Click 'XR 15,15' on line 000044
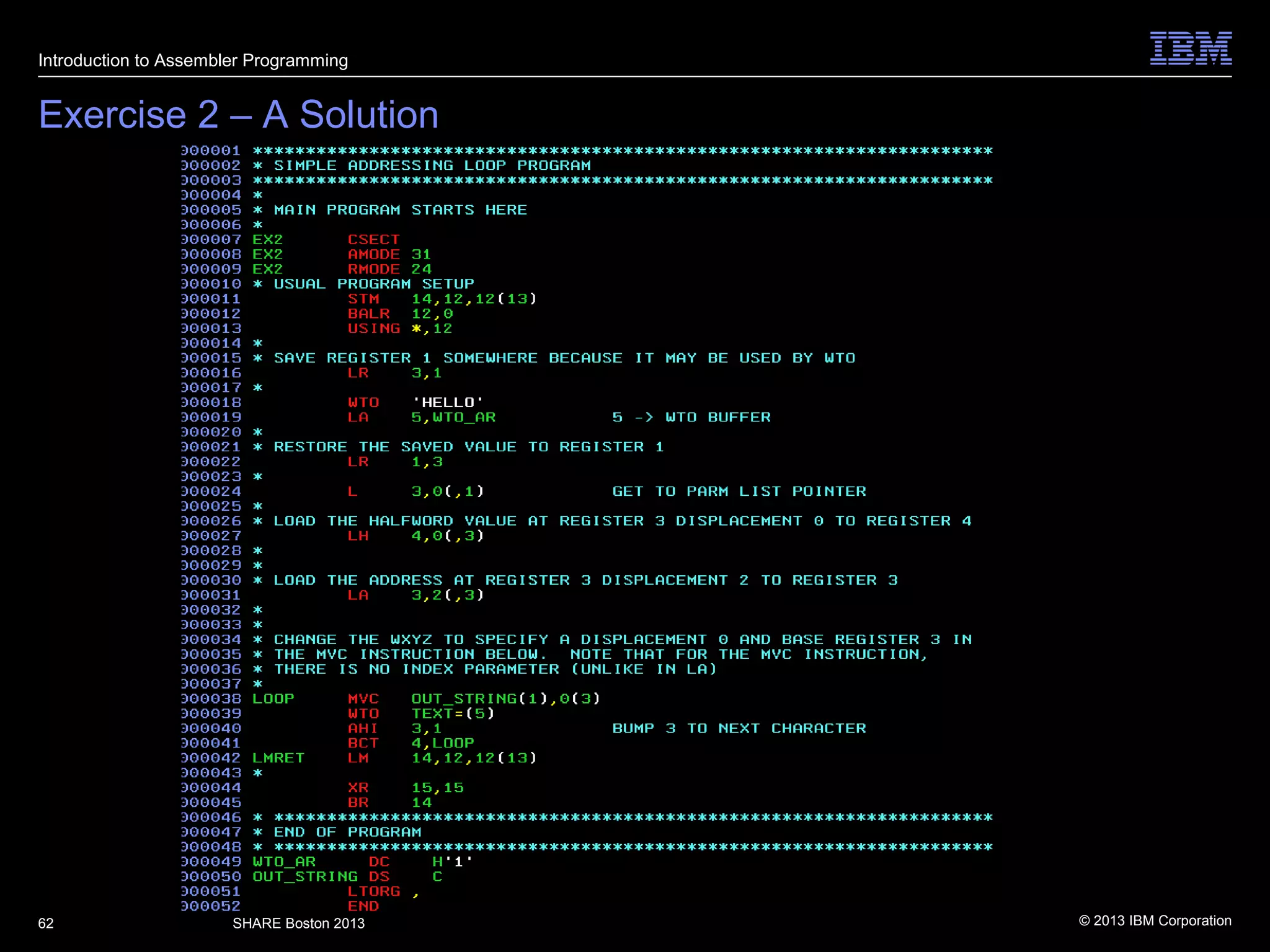 pos(406,788)
